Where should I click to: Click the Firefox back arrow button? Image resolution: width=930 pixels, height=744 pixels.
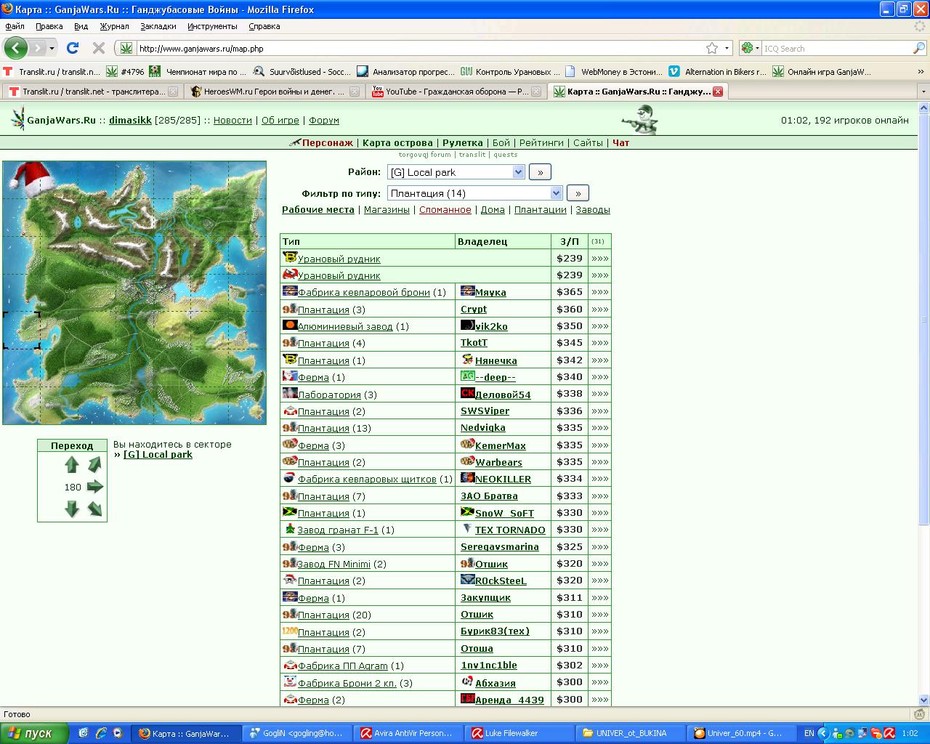tap(16, 48)
